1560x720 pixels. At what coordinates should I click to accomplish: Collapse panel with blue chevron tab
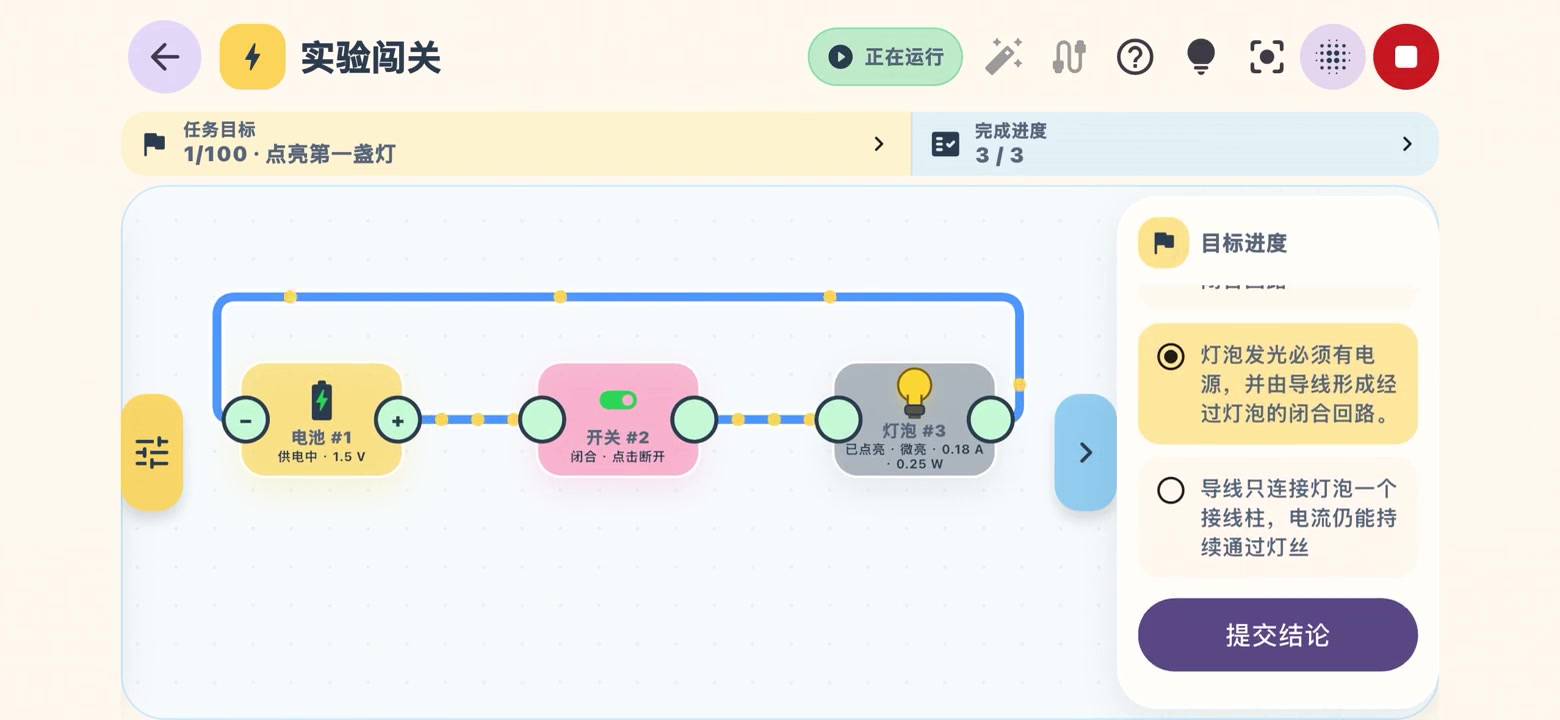point(1085,452)
